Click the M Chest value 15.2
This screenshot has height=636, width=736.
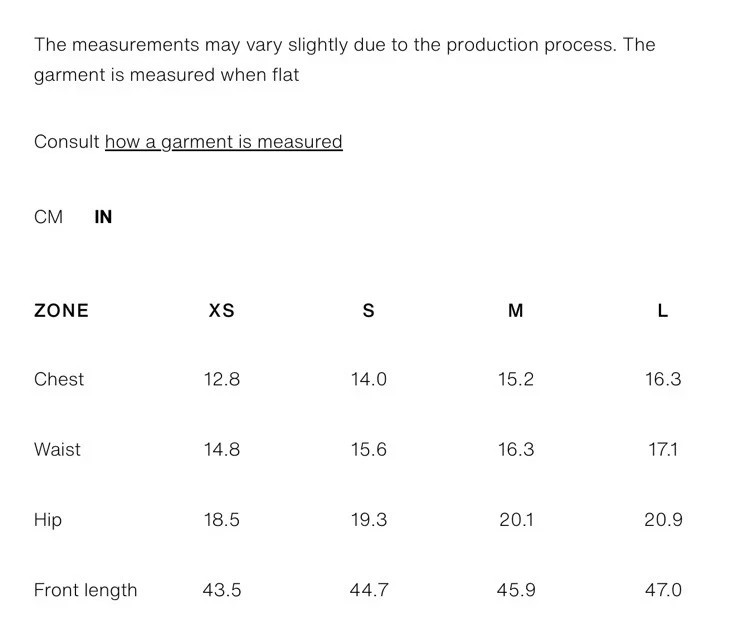(515, 379)
